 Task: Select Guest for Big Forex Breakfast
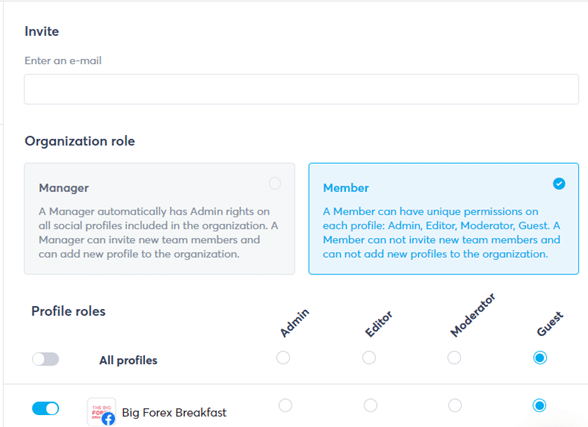(x=539, y=405)
